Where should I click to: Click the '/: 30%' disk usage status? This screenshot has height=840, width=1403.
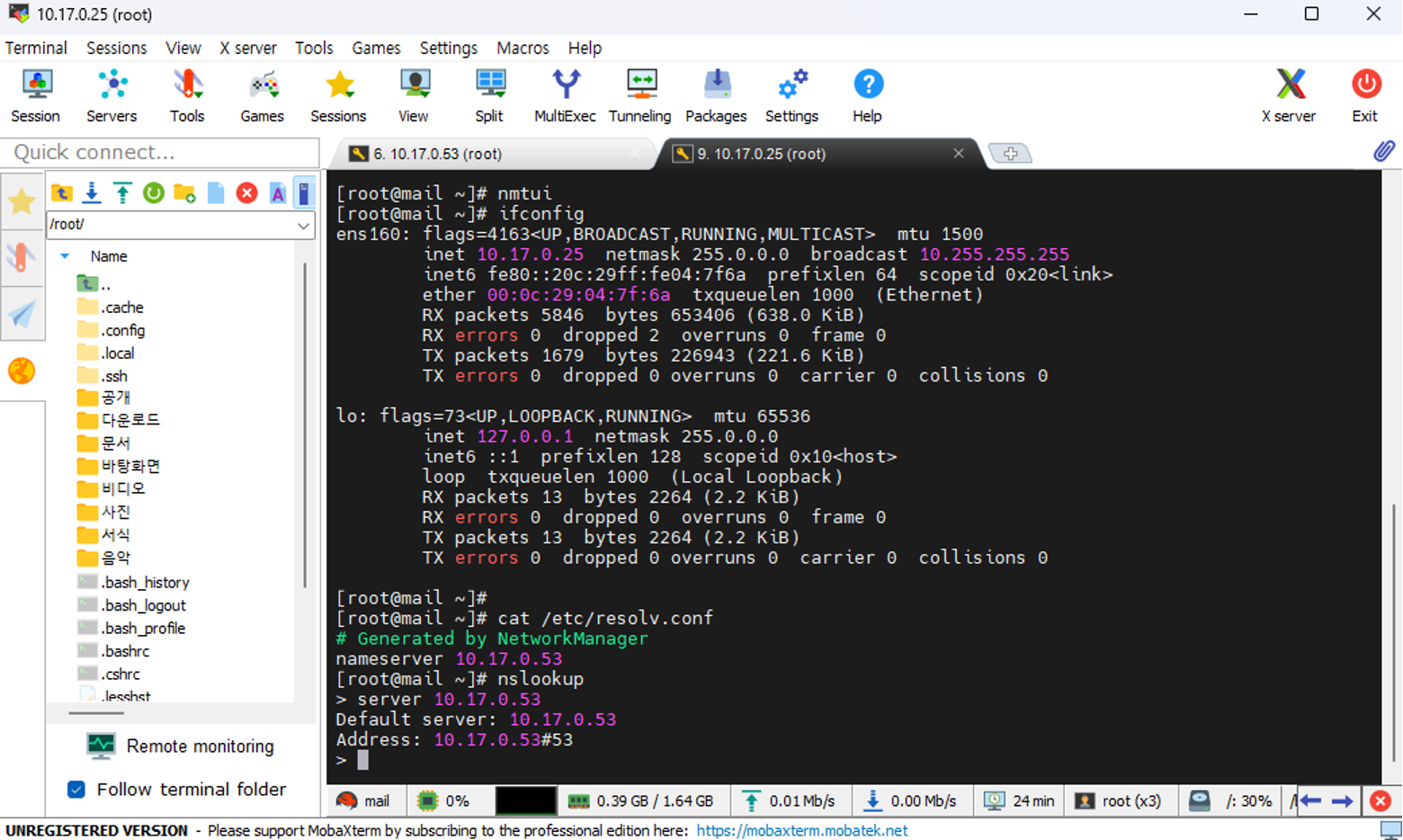click(x=1231, y=800)
